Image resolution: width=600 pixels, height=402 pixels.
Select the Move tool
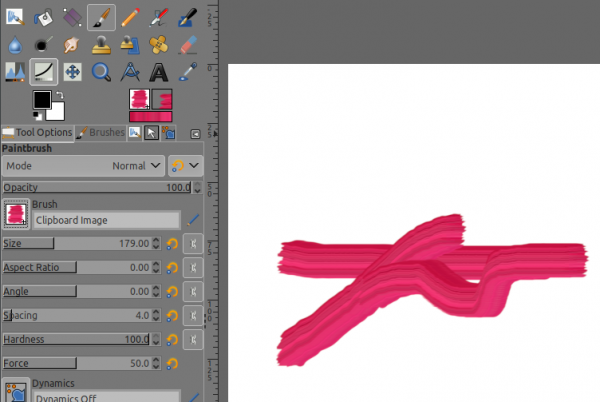73,72
